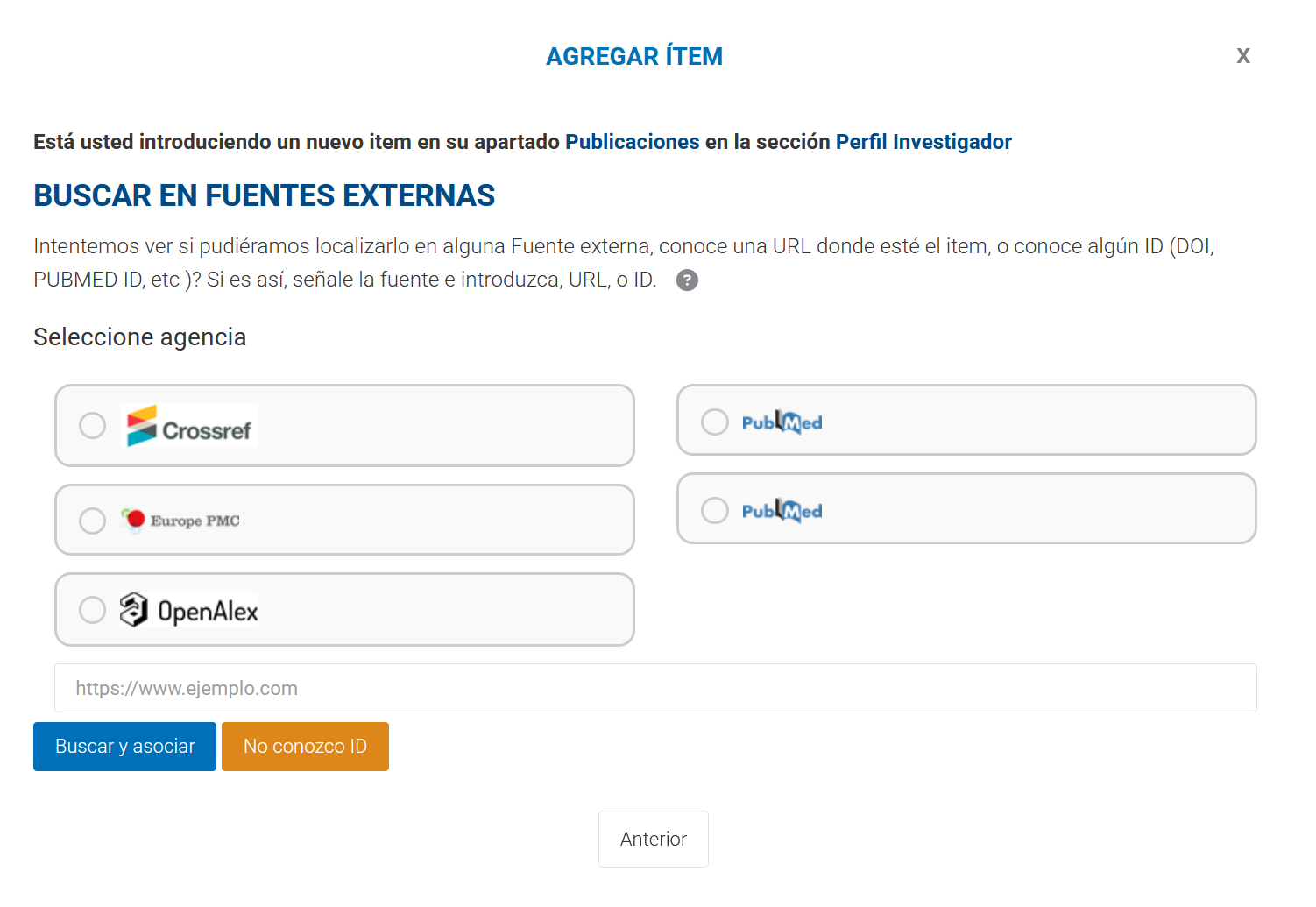1316x907 pixels.
Task: Go back with the Anterior button
Action: pos(654,840)
